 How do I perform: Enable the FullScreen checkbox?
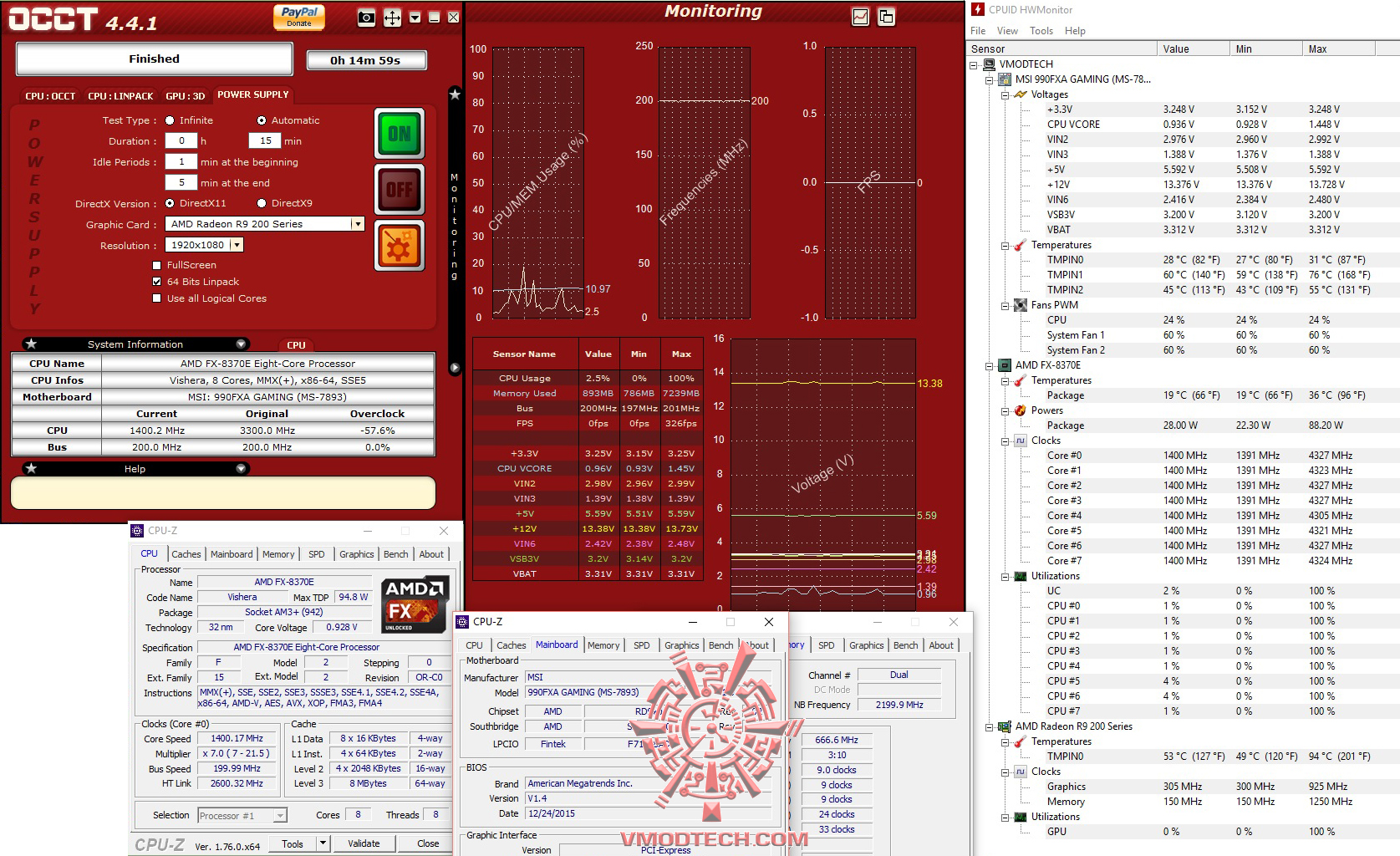click(x=156, y=265)
